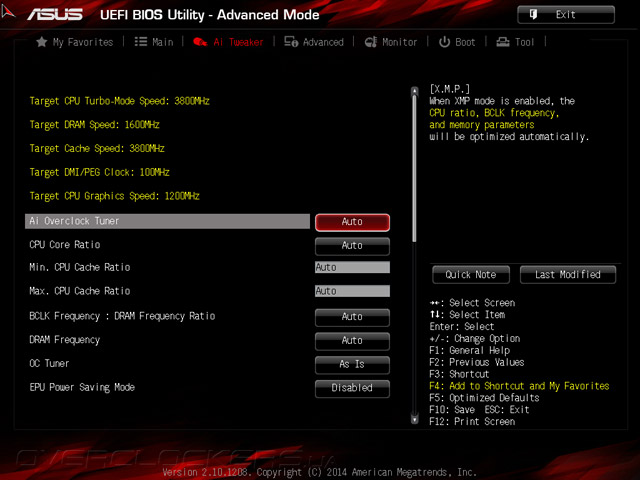Click F1: General Help hint
The image size is (640, 480).
tap(469, 351)
